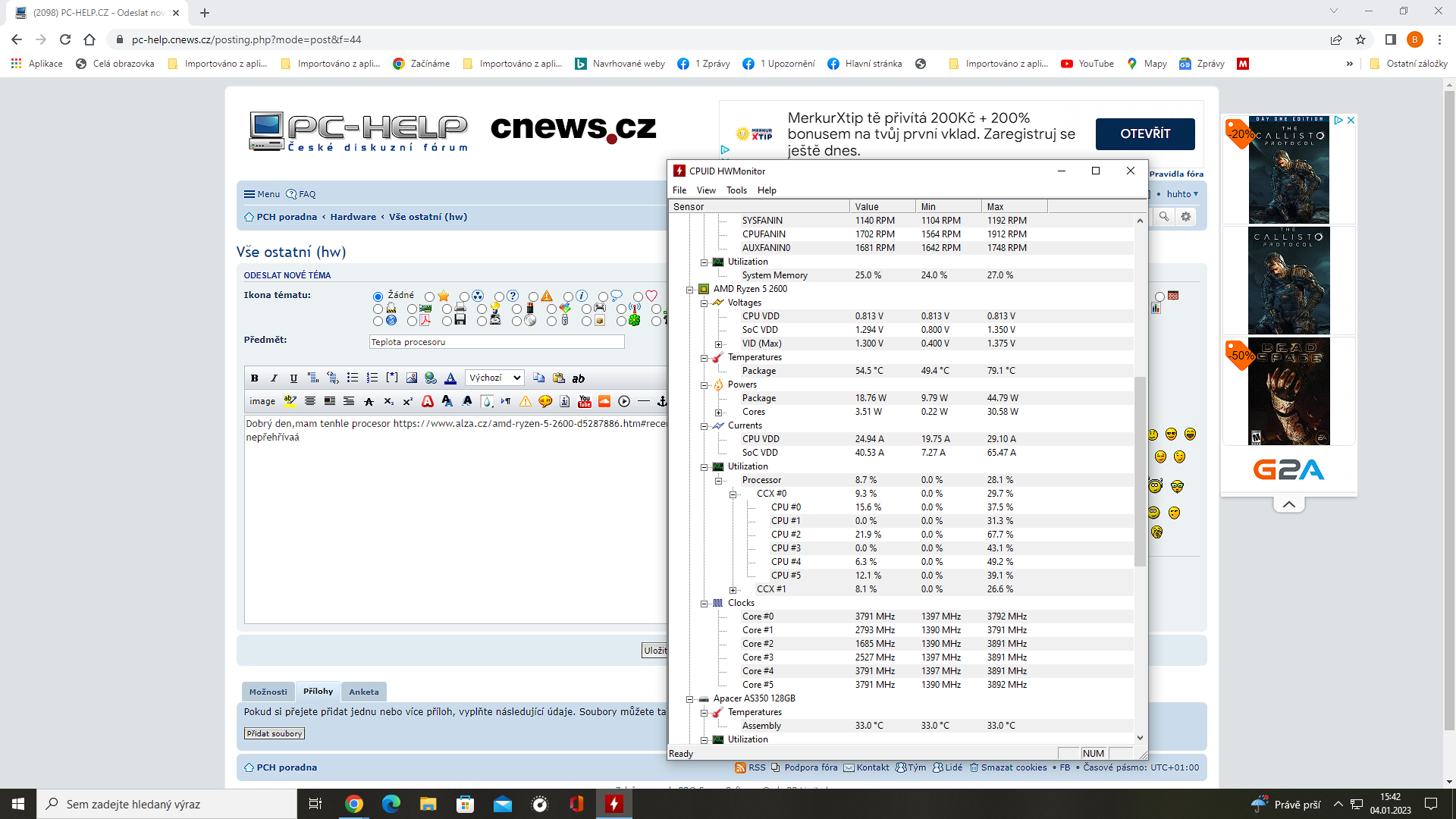
Task: Open the Tools menu in HWMonitor
Action: (x=736, y=190)
